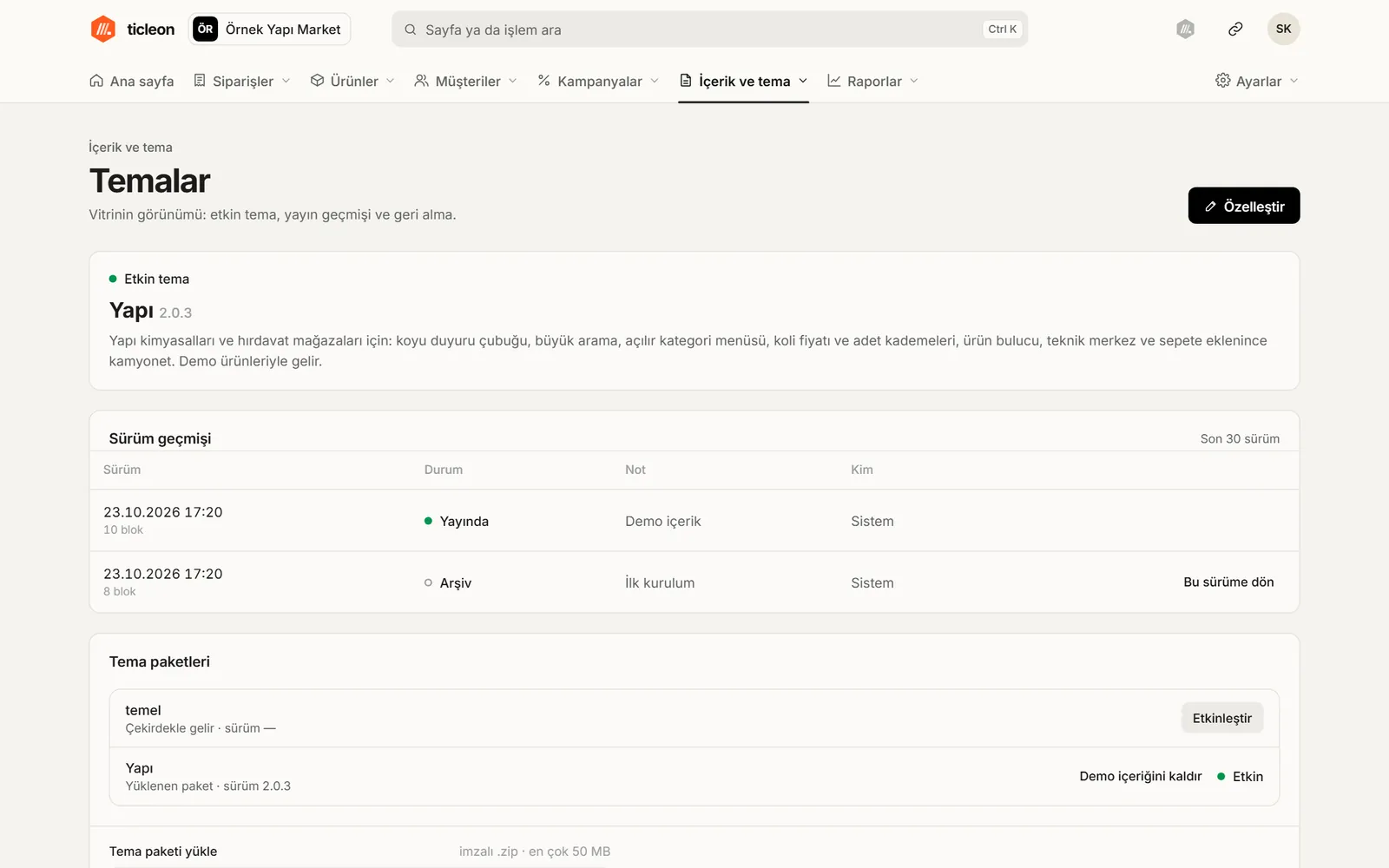
Task: Click the Demo içerik note cell
Action: [662, 521]
